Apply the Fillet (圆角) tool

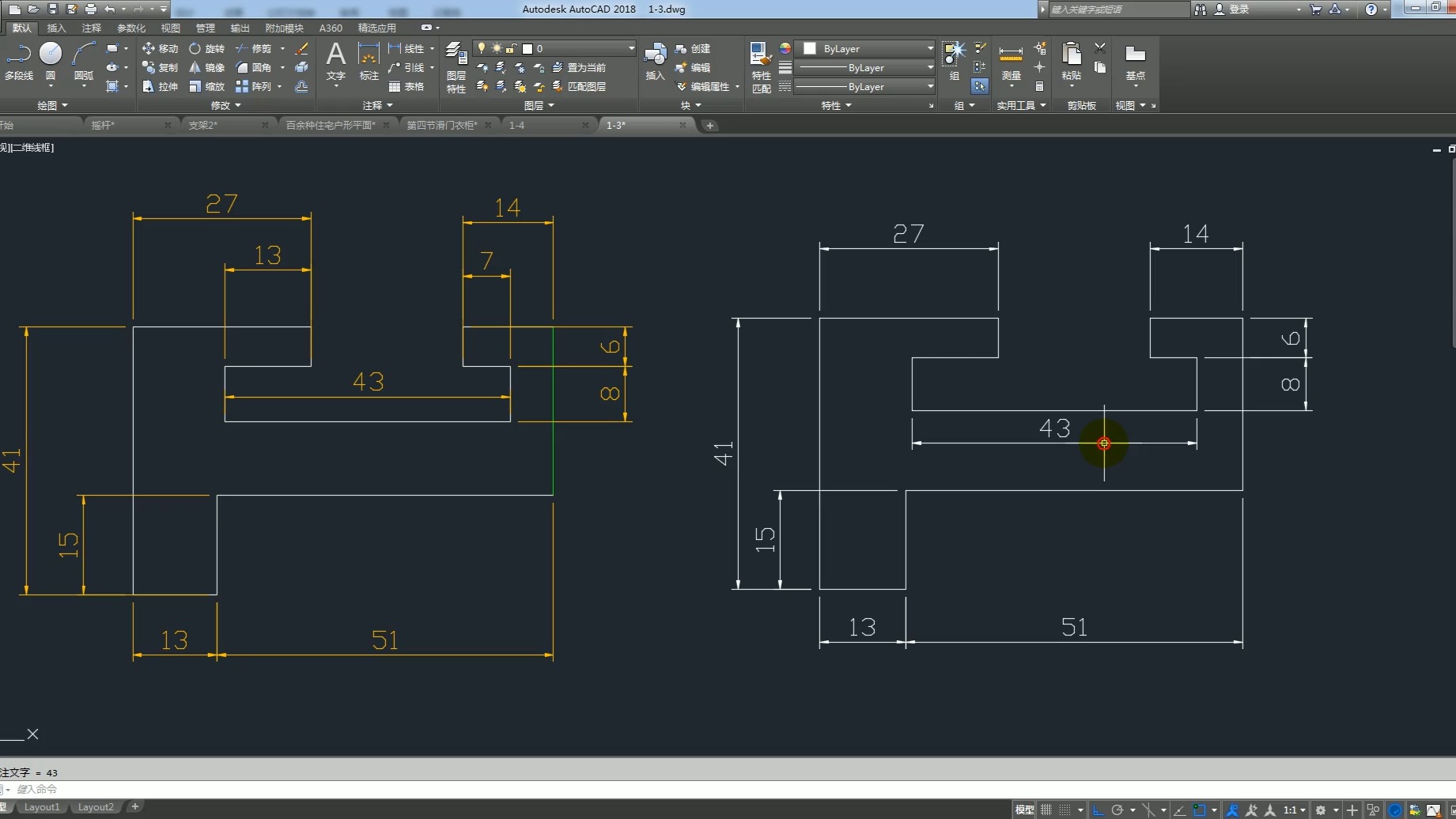point(253,68)
